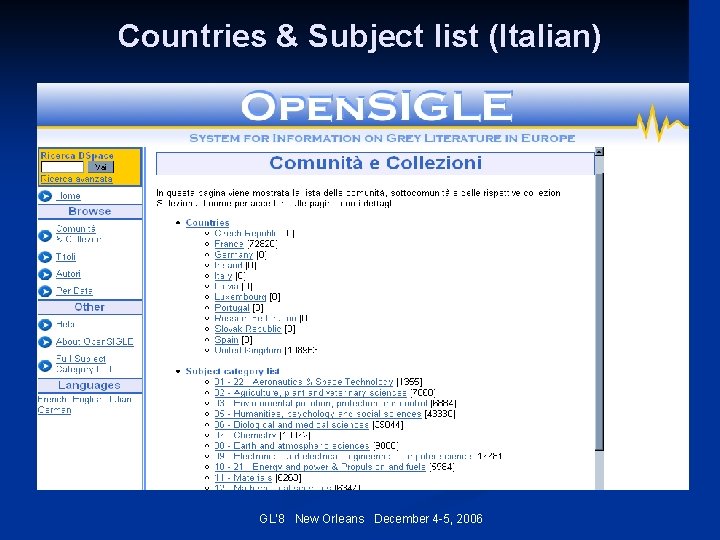Open 06 - Biological and medical sciences
720x540 pixels.
click(292, 425)
